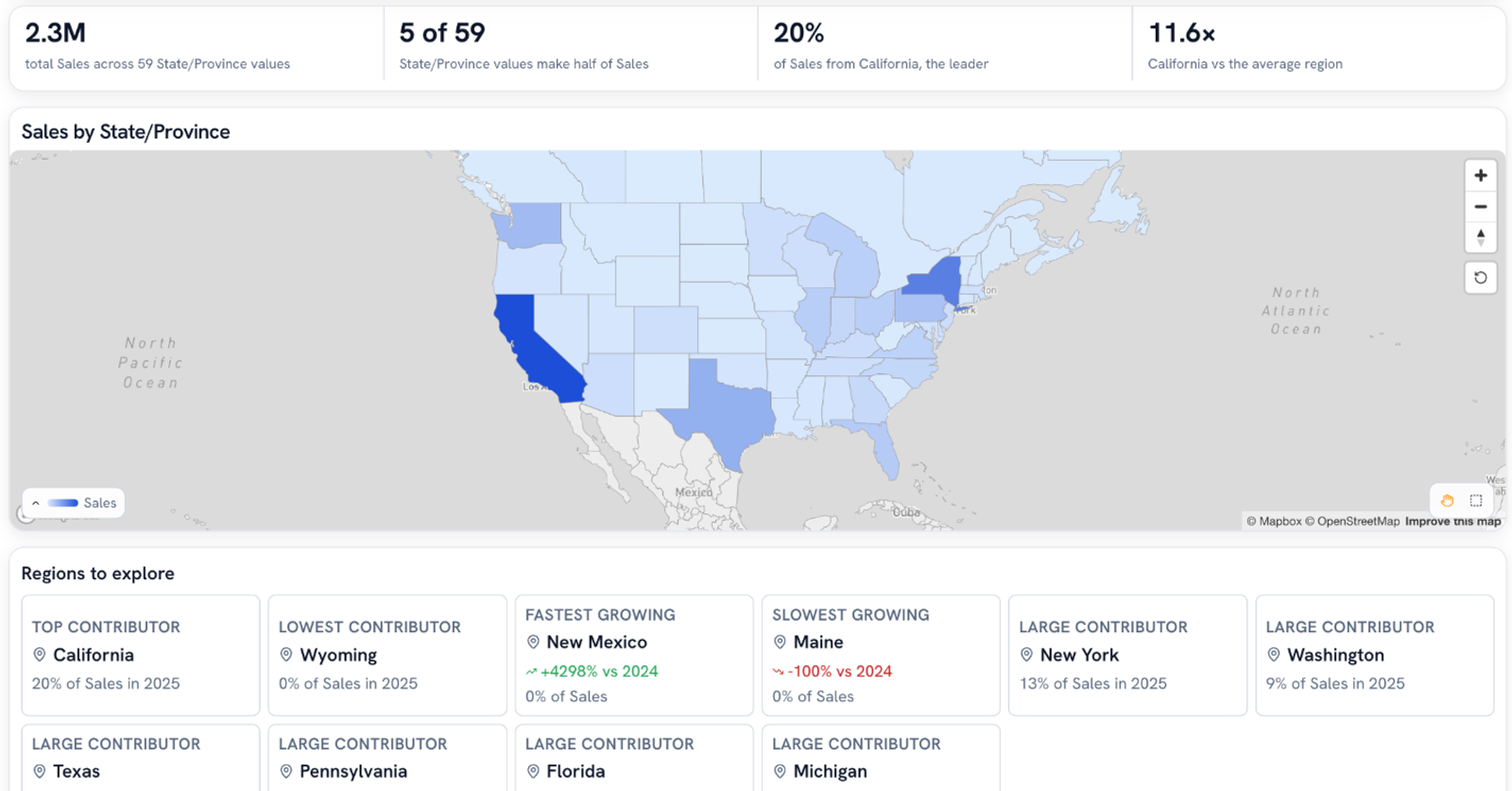Open the Michigan large contributor card
This screenshot has height=791, width=1512.
pos(881,758)
